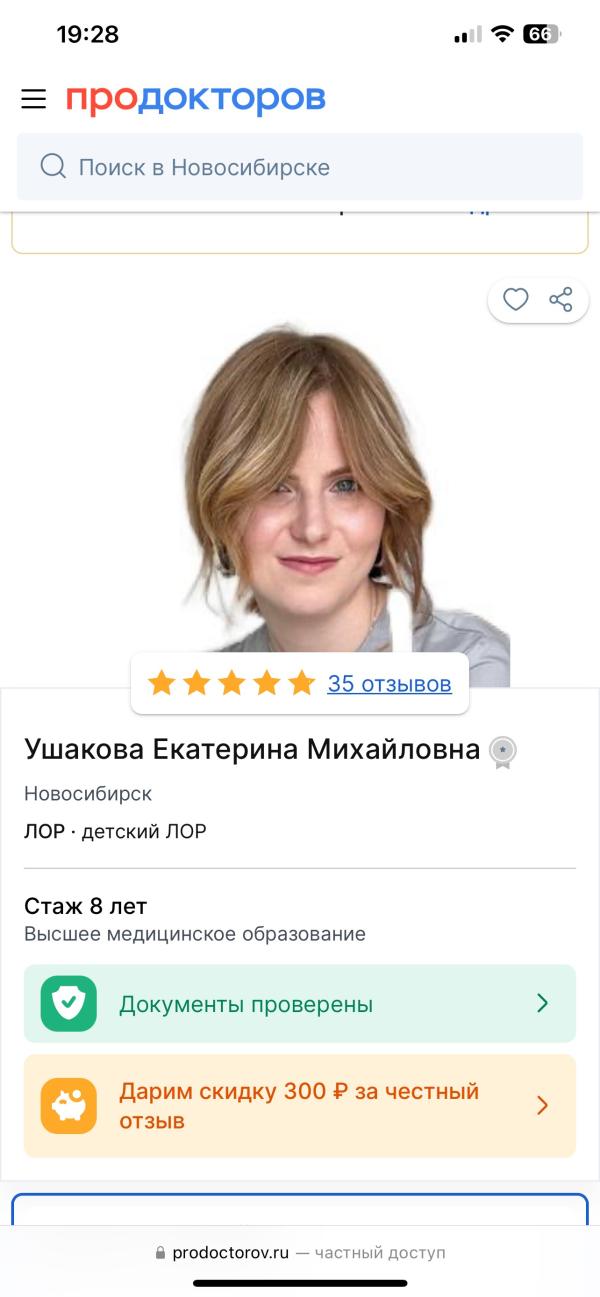Tap the green shield verified icon
This screenshot has width=600, height=1297.
pos(69,1004)
